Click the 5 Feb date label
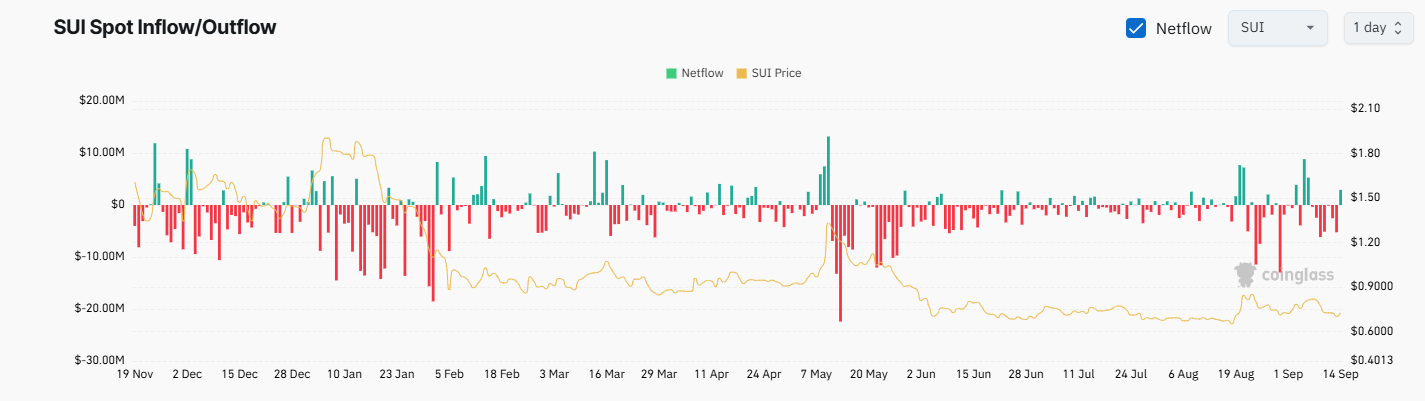Screen dimensions: 1425x401 coord(449,374)
